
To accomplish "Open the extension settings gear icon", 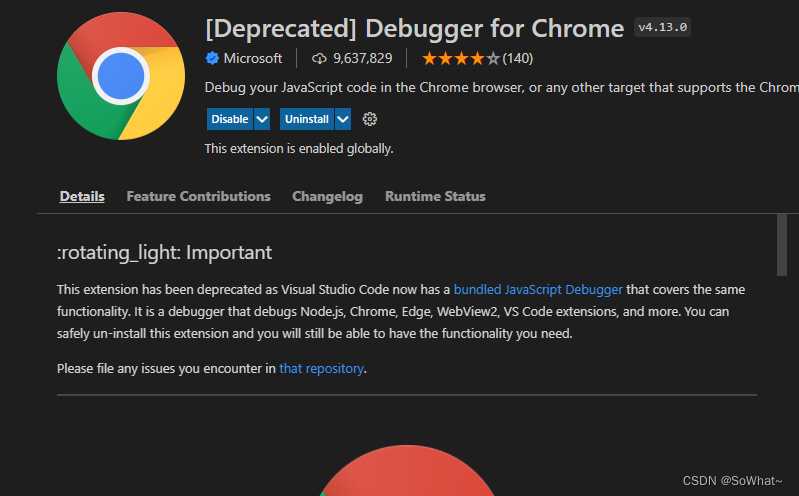I will (x=369, y=119).
